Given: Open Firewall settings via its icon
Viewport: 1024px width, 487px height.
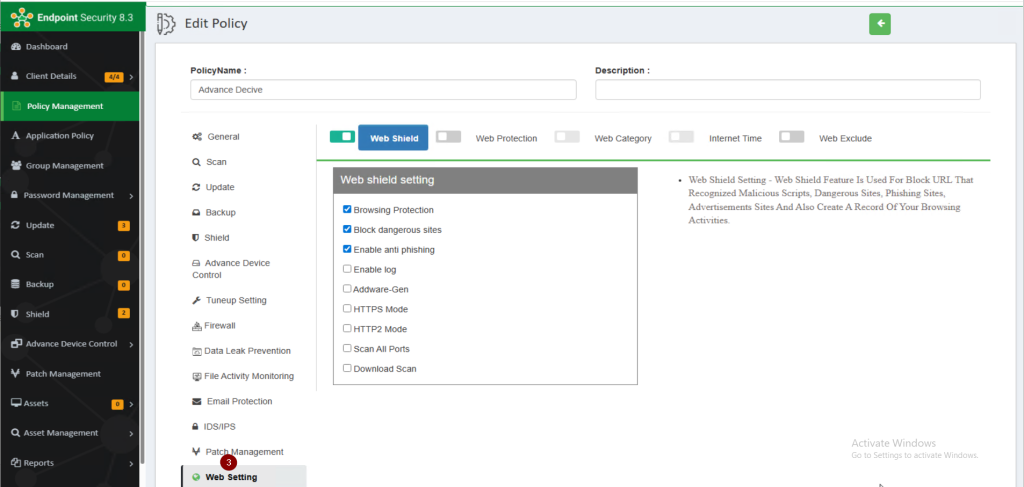Looking at the screenshot, I should (x=197, y=326).
